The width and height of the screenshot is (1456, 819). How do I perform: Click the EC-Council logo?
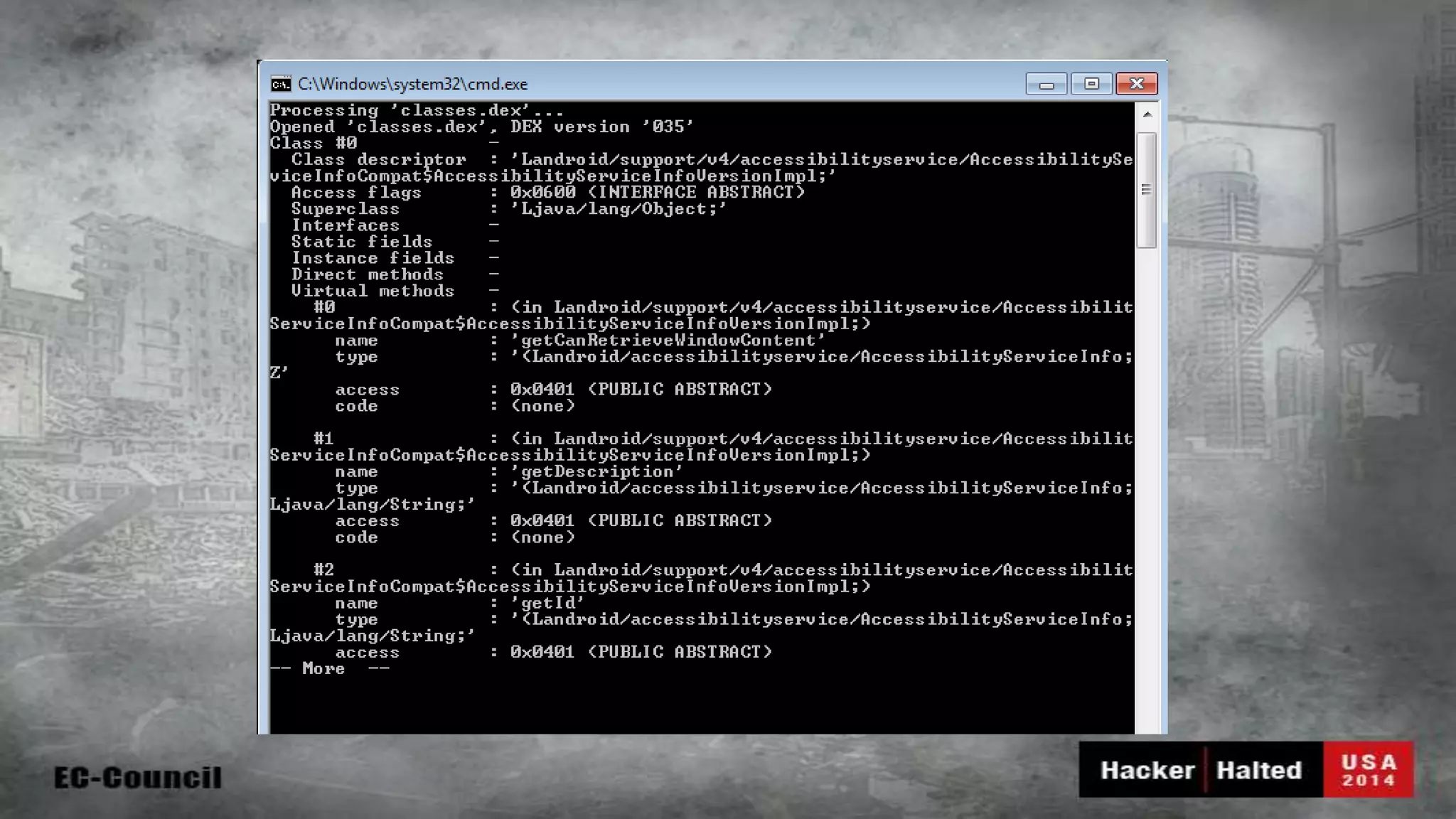coord(138,777)
